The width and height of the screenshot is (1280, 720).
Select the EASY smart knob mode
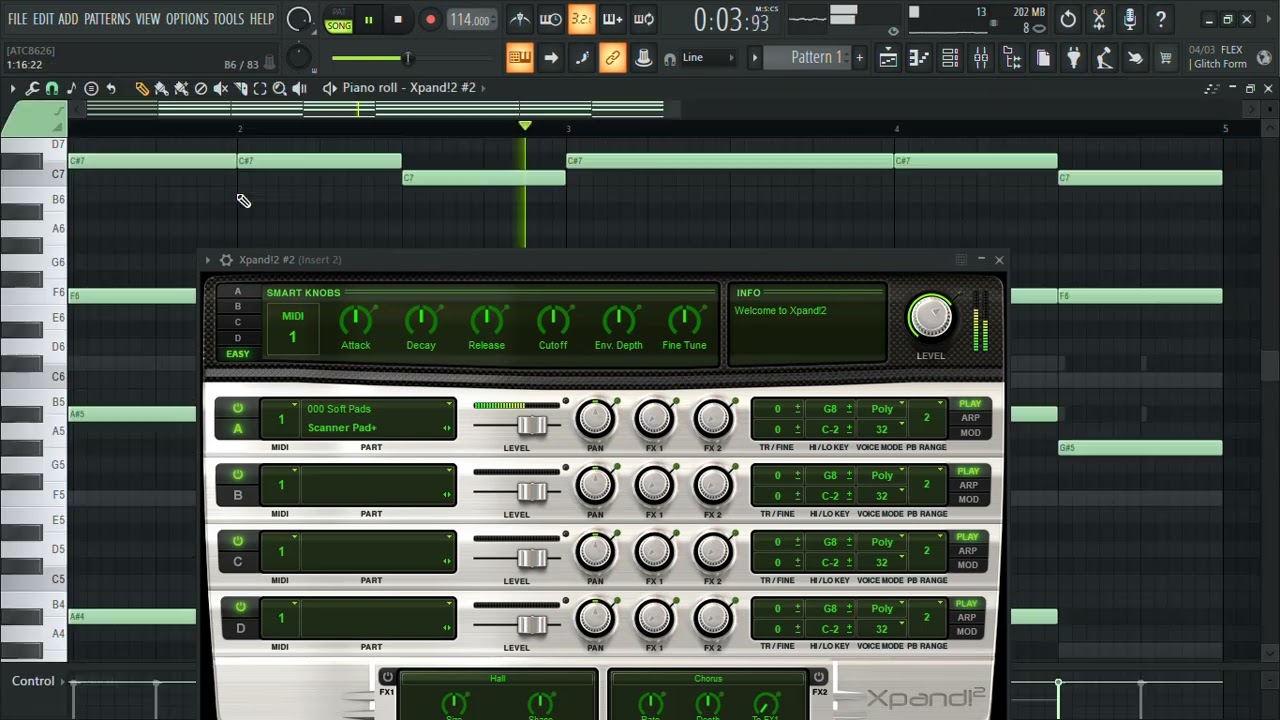238,354
